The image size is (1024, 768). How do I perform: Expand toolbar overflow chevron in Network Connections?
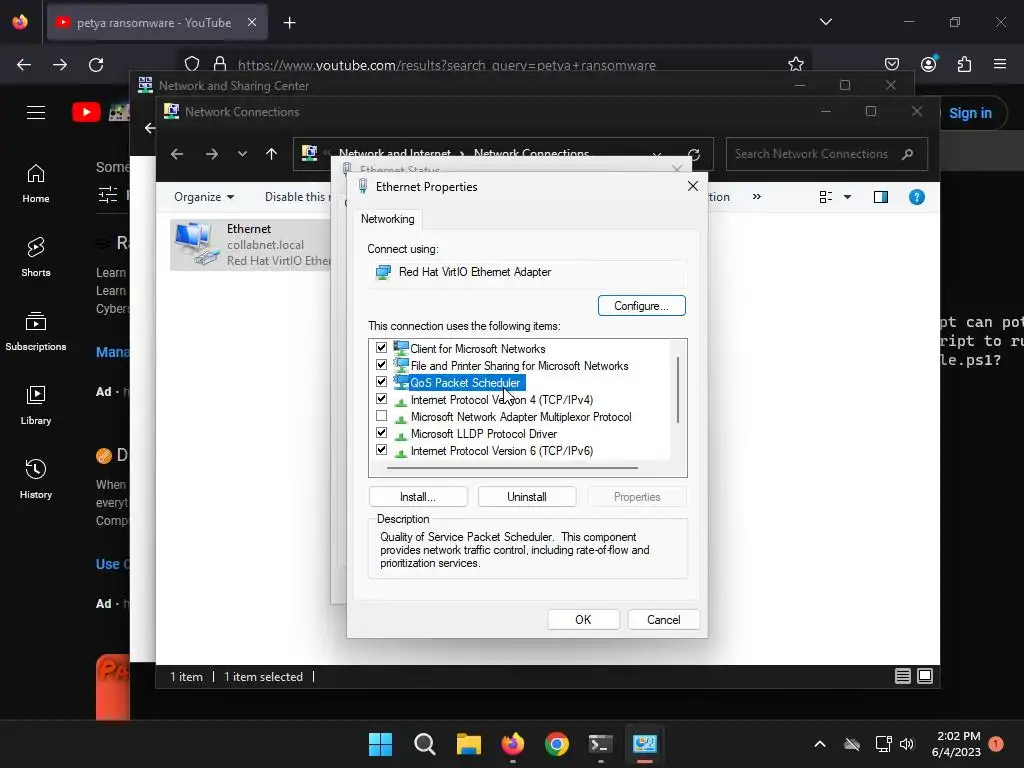pos(757,197)
